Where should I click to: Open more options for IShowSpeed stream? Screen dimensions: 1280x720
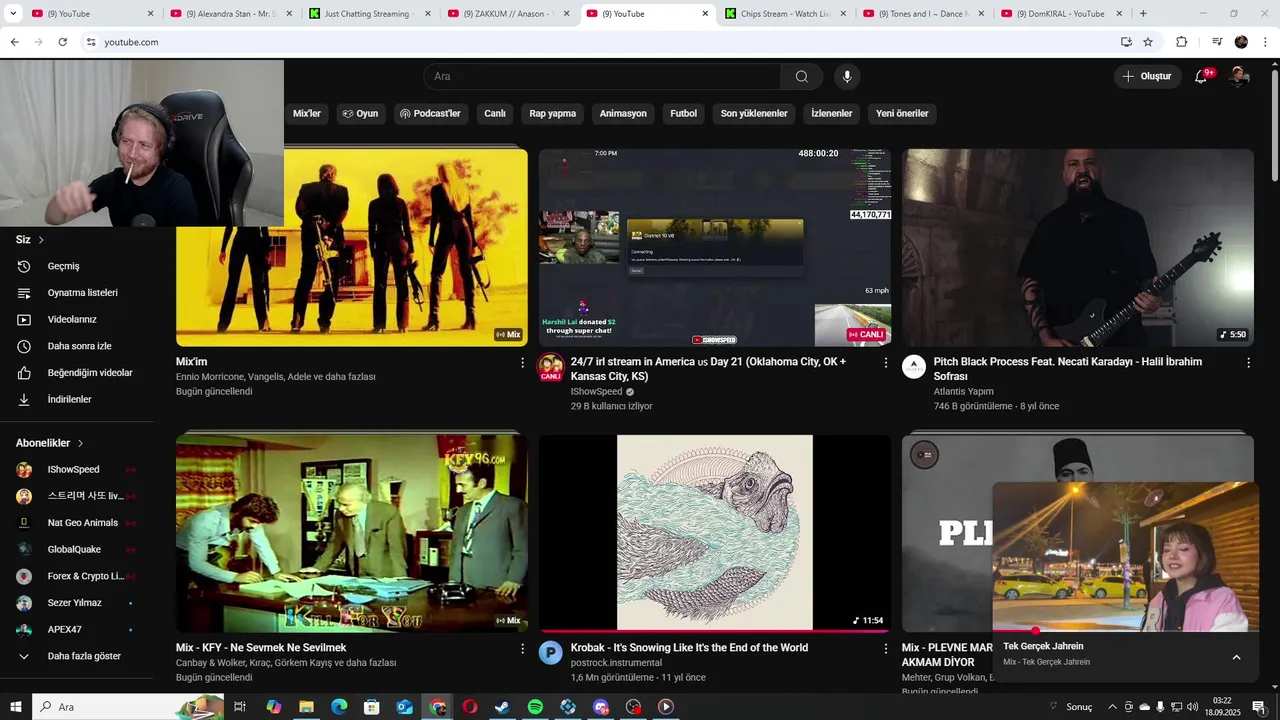point(885,363)
